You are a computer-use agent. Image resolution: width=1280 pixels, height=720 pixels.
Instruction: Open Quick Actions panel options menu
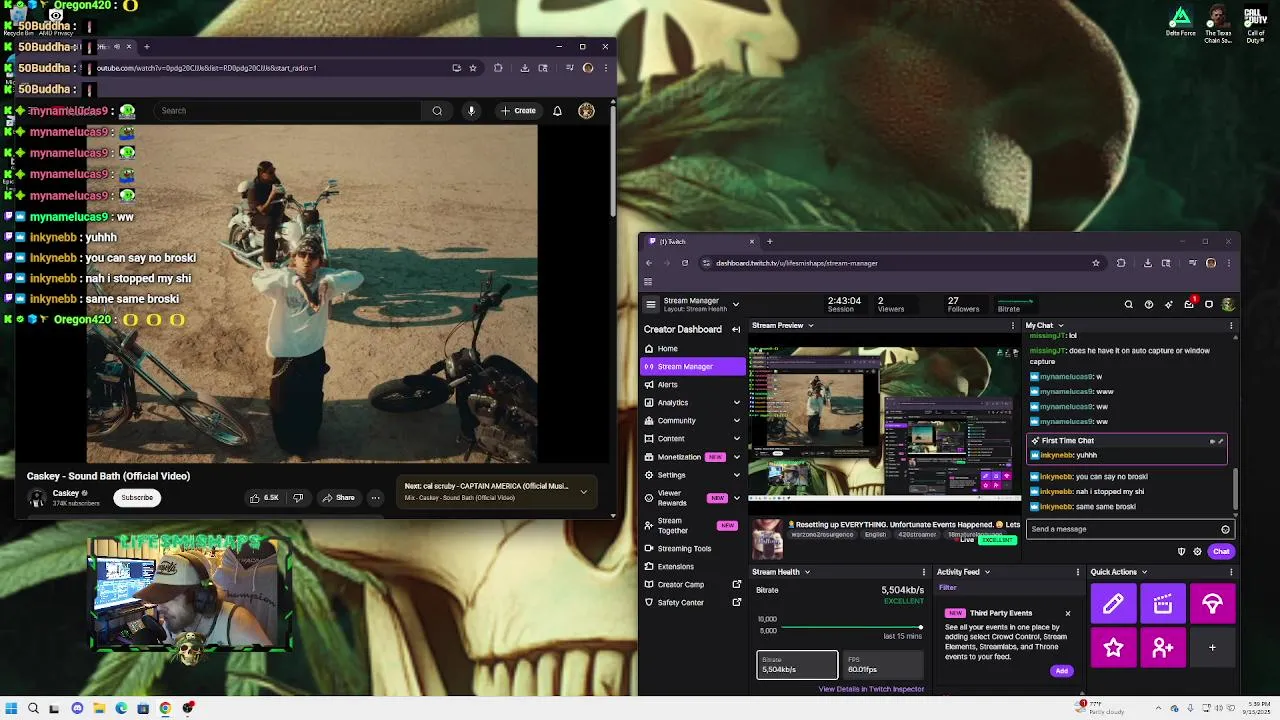1231,572
